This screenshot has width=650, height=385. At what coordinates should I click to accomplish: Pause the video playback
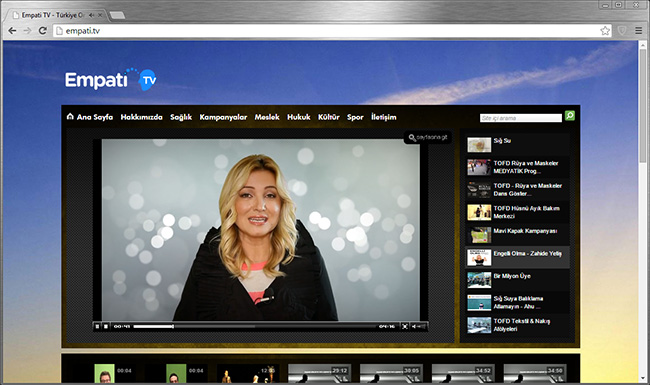point(97,327)
